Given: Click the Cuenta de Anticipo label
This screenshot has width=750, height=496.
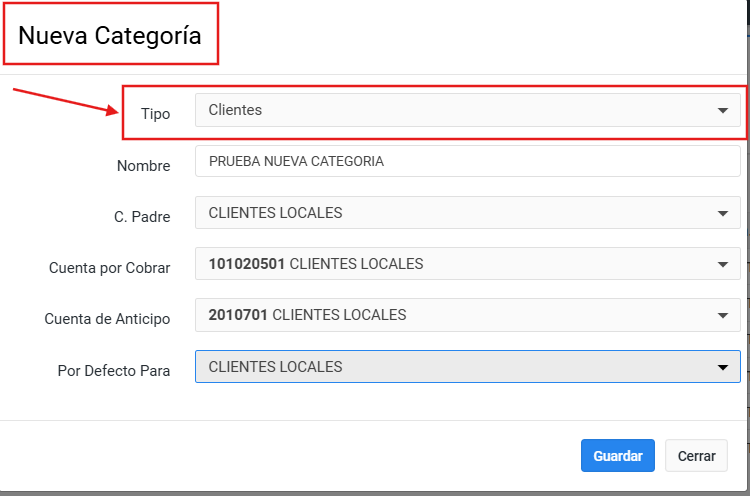Looking at the screenshot, I should pos(107,319).
